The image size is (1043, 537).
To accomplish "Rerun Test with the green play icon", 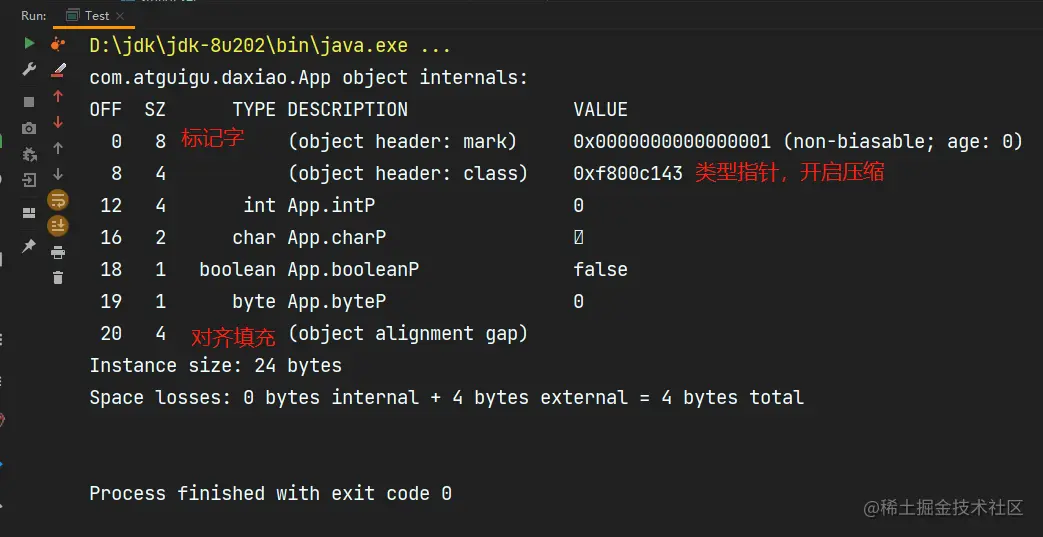I will (x=29, y=43).
